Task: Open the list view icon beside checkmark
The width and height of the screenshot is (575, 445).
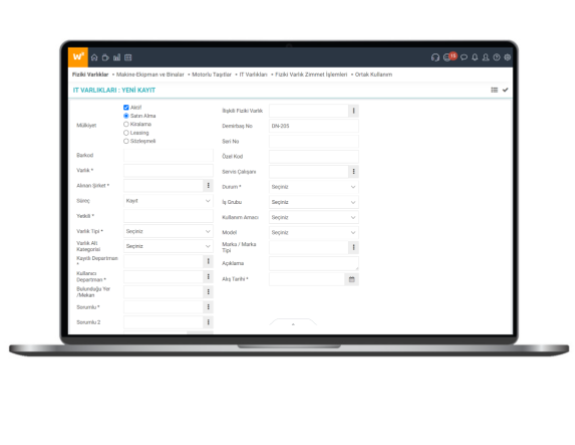Action: coord(494,90)
